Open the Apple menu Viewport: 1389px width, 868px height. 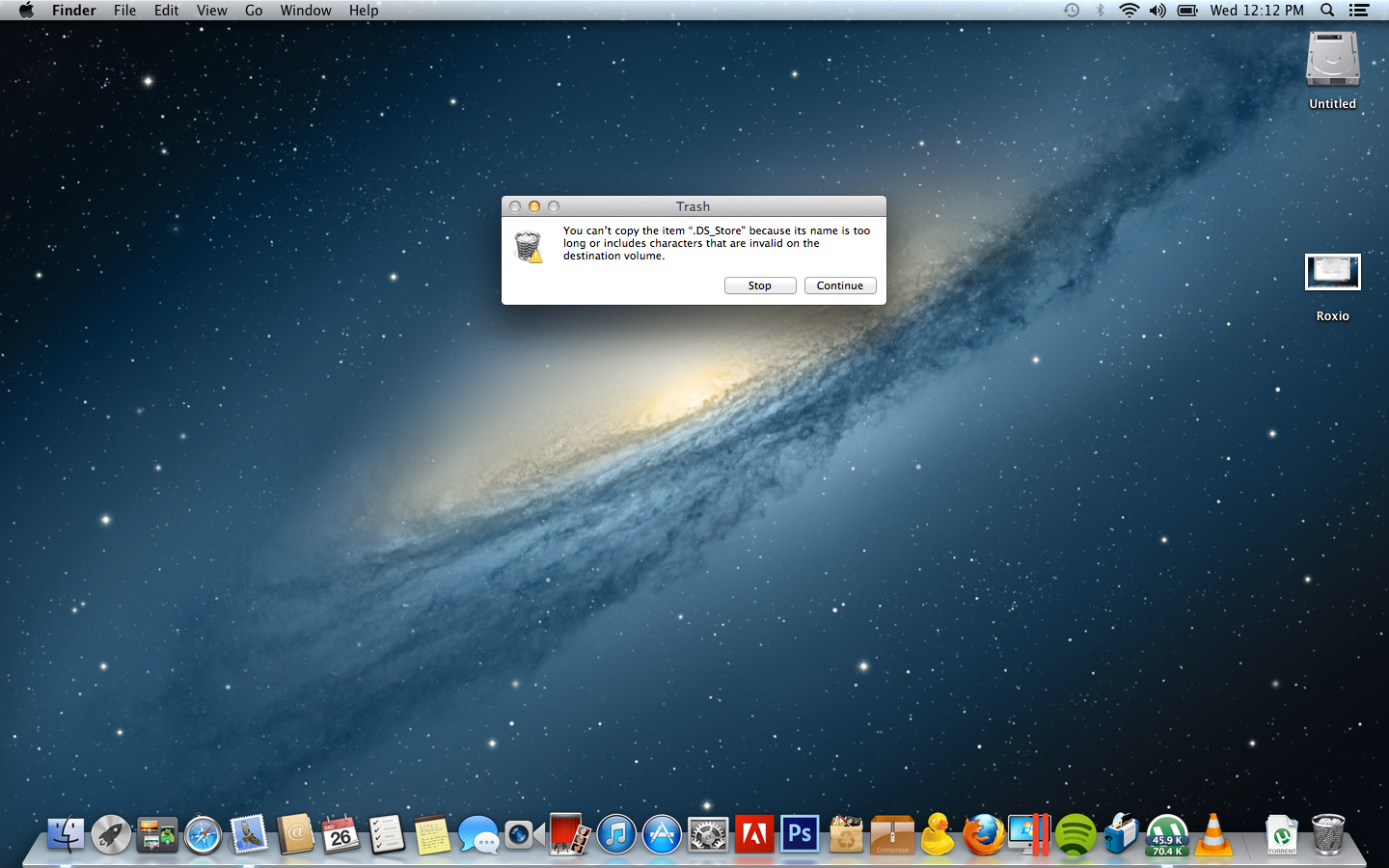26,11
